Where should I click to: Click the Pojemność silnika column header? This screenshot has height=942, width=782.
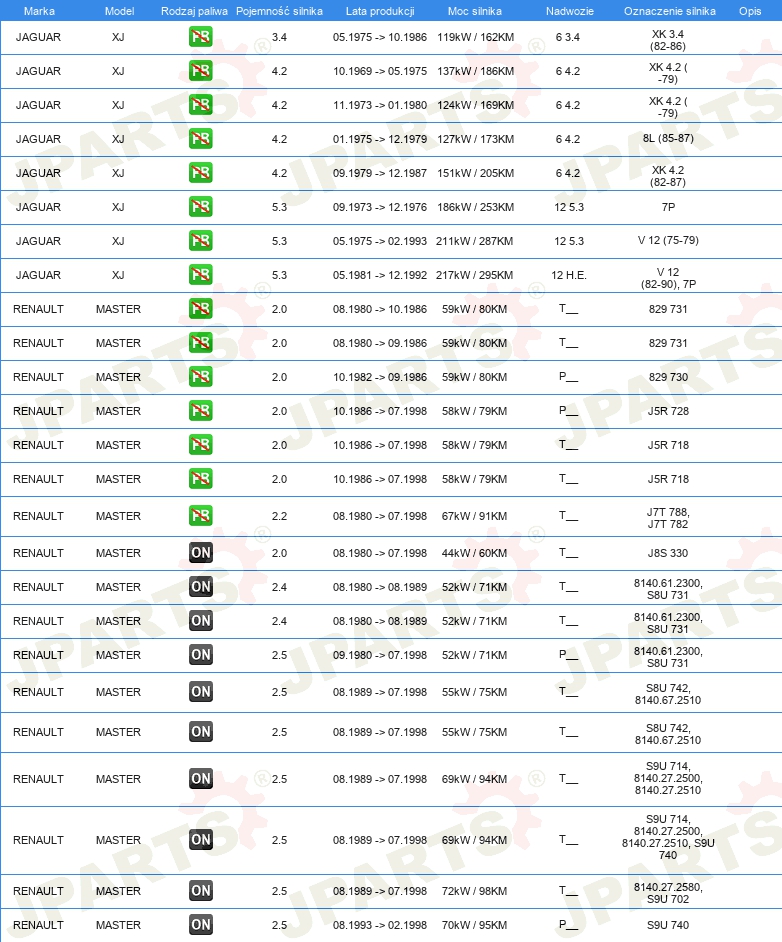click(x=279, y=11)
